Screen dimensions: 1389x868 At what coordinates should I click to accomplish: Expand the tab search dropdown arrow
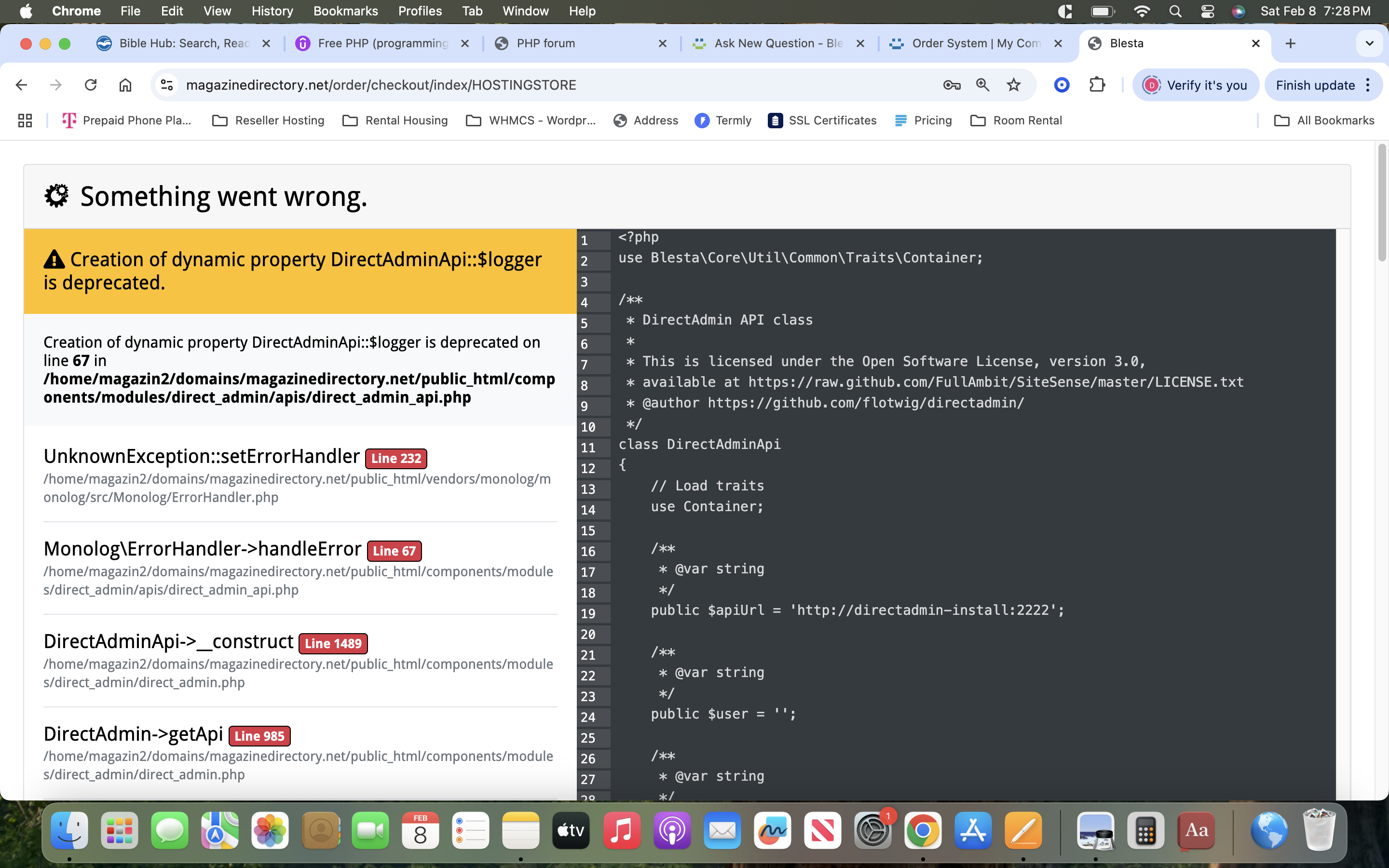pos(1370,43)
